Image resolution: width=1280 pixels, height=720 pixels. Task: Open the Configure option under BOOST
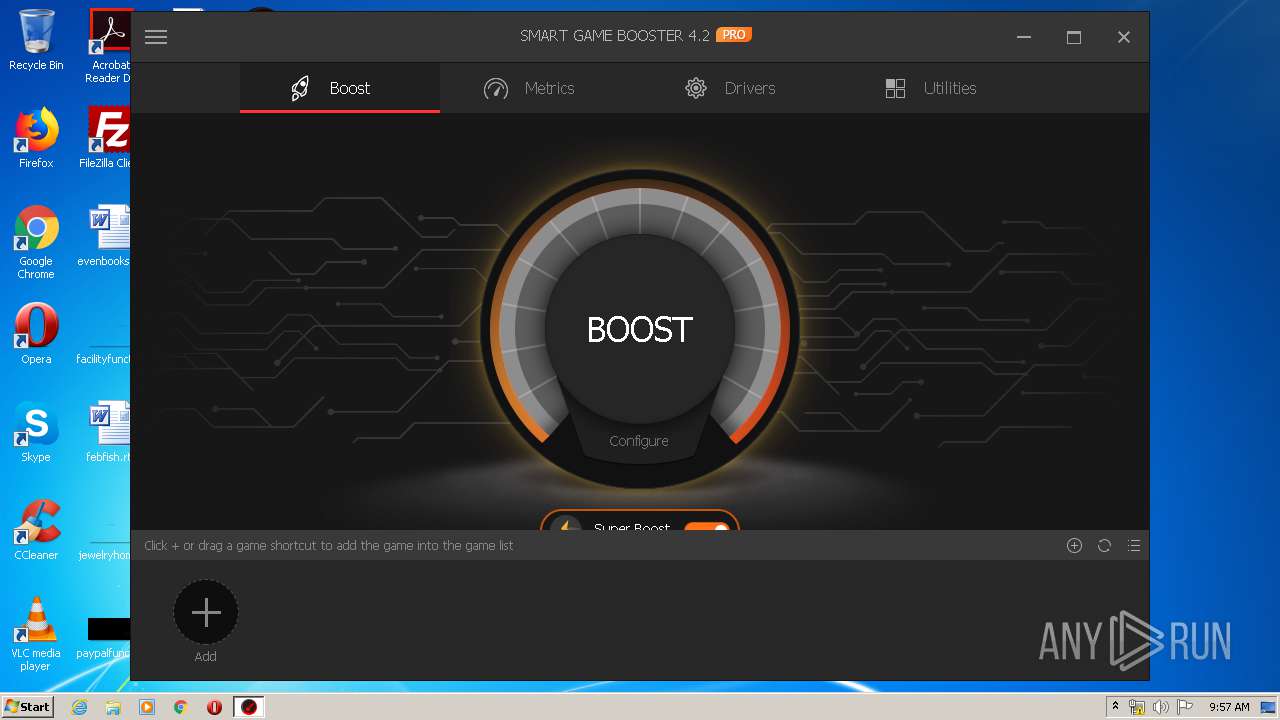point(639,441)
